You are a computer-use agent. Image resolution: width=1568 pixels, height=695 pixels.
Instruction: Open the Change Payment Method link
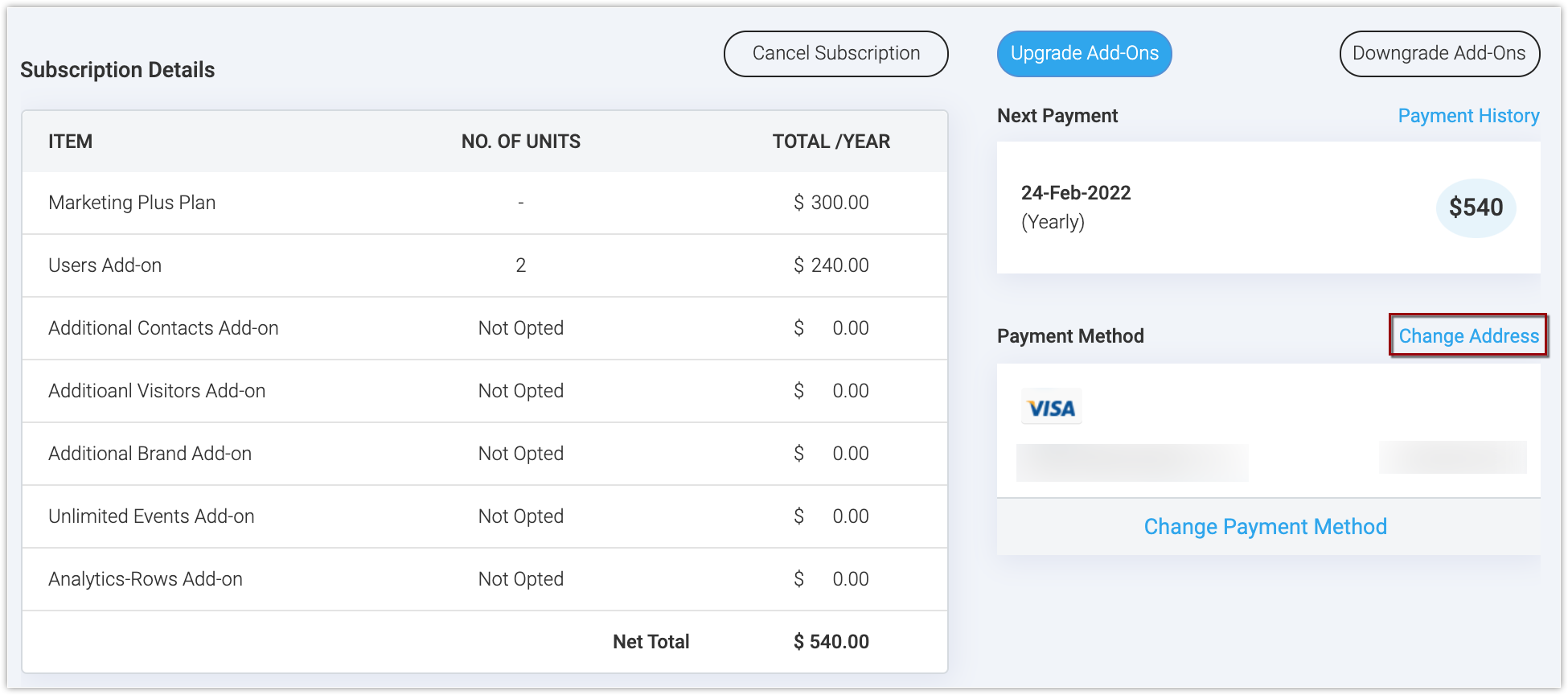point(1265,527)
